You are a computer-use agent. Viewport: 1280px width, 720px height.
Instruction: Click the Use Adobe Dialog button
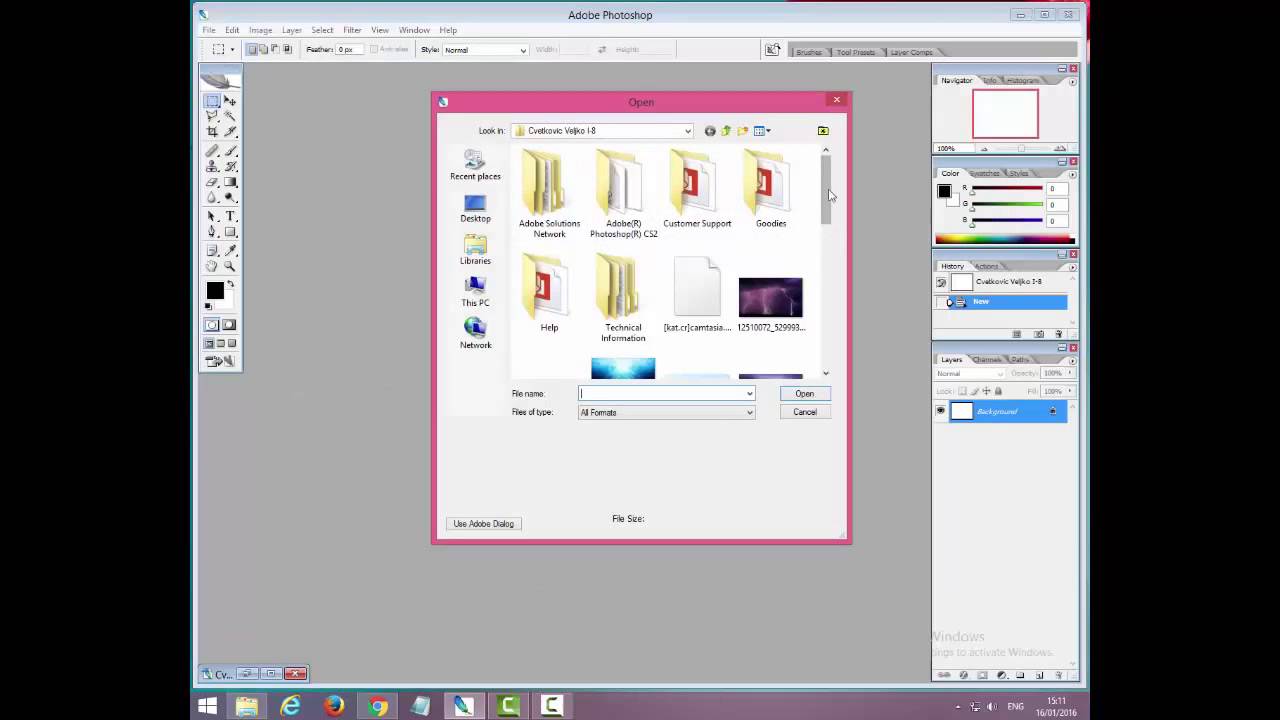coord(484,524)
